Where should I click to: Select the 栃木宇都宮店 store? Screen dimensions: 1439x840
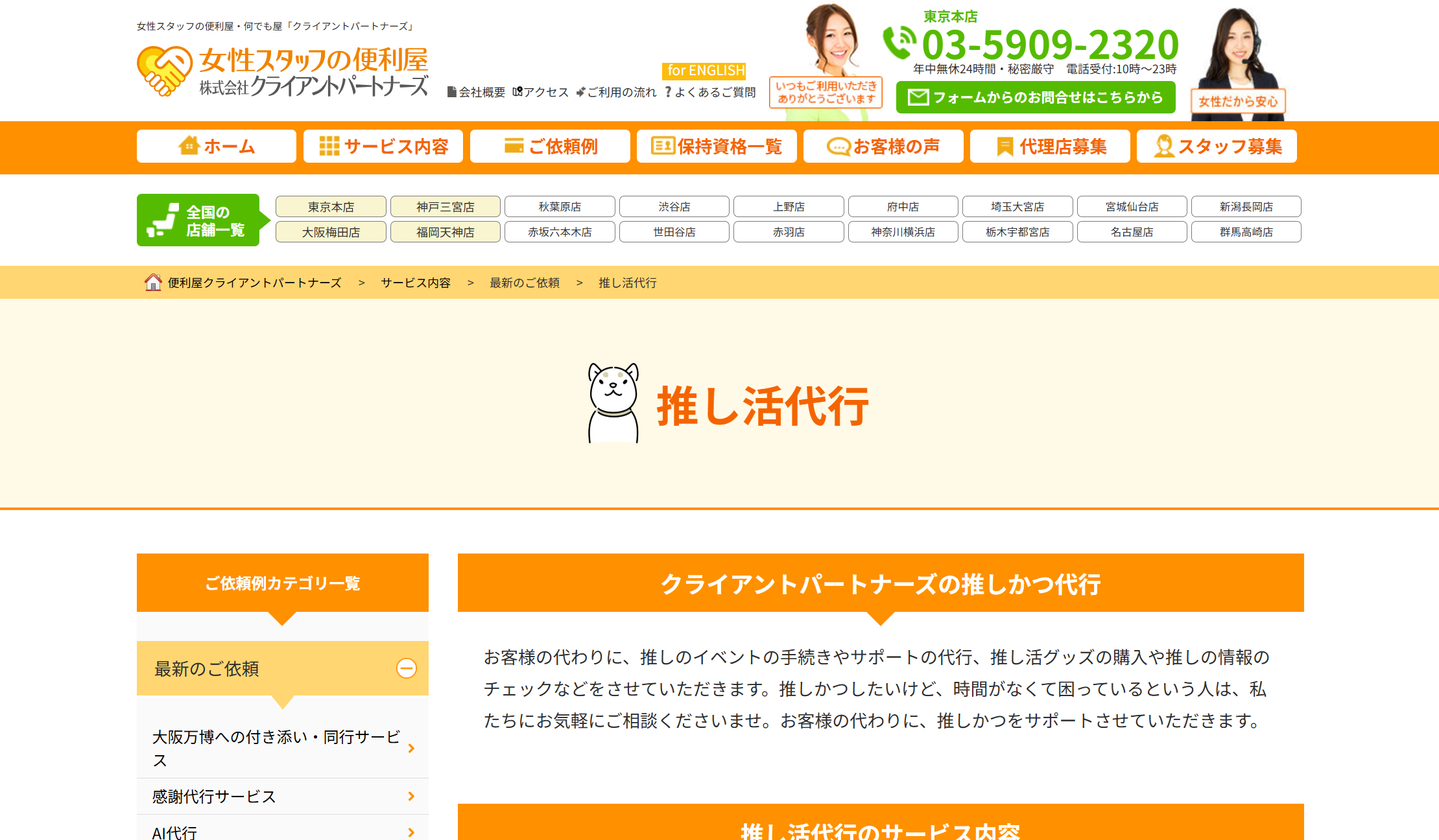click(x=1017, y=232)
